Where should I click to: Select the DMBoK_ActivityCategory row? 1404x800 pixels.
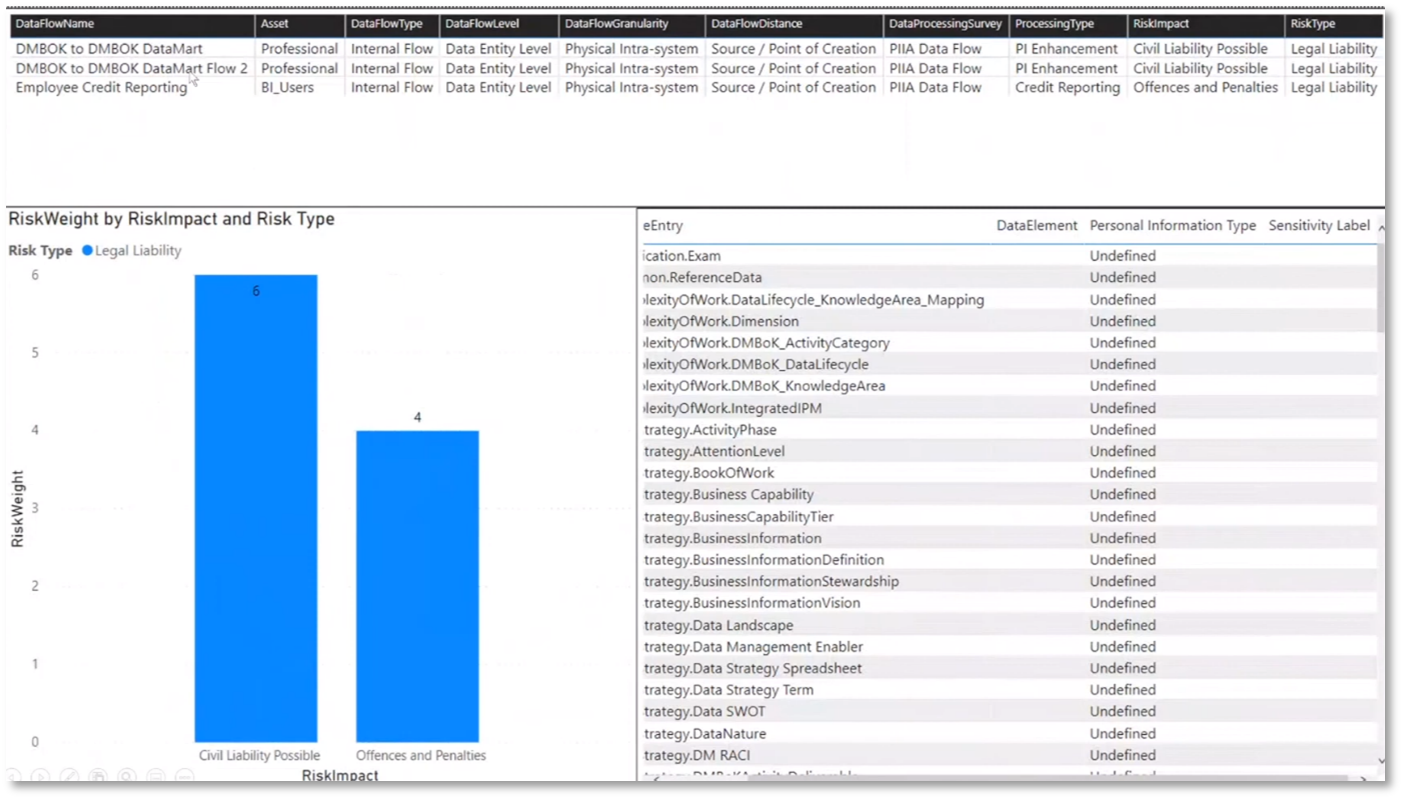tap(1008, 342)
